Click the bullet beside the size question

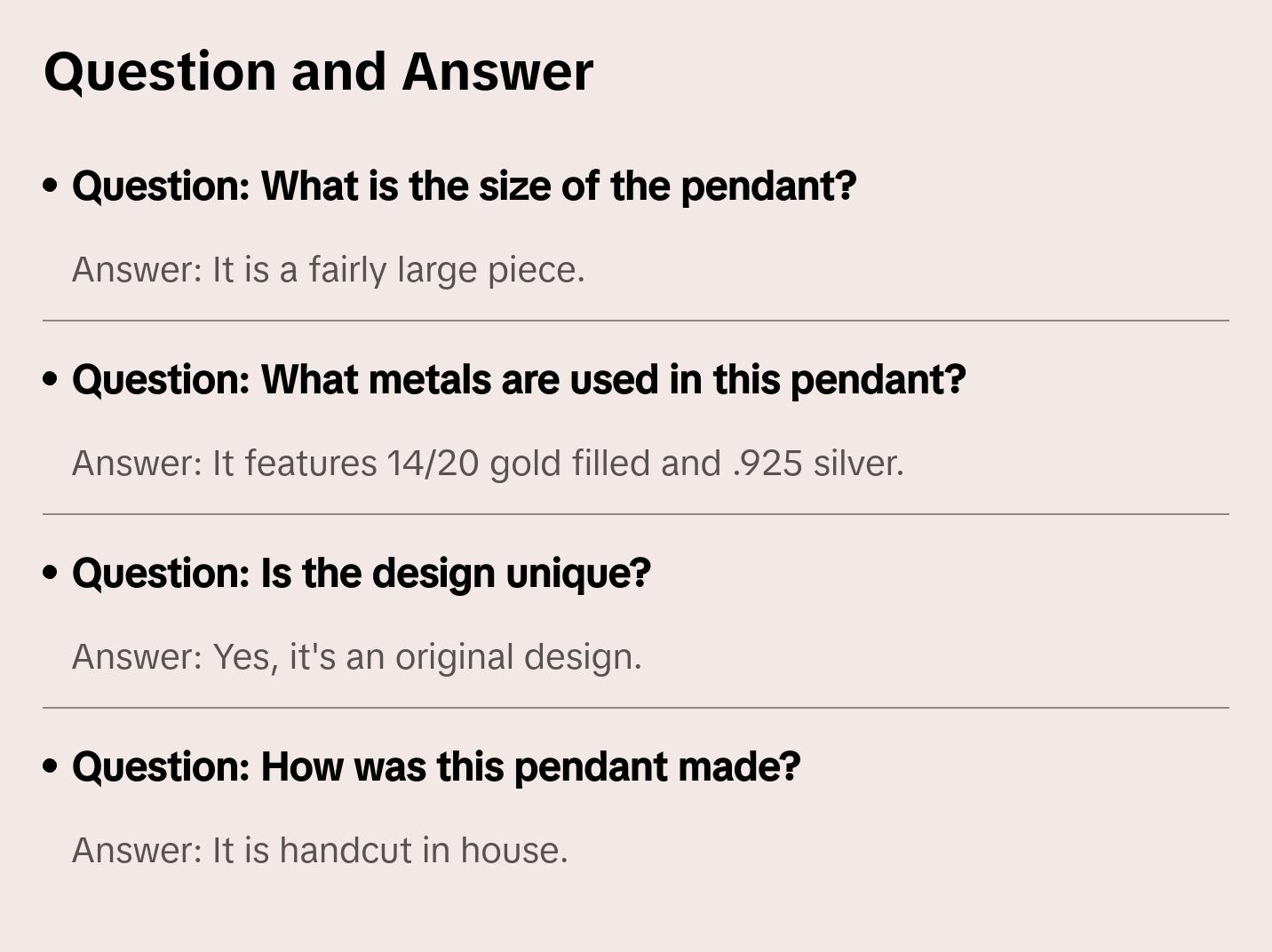click(x=51, y=186)
